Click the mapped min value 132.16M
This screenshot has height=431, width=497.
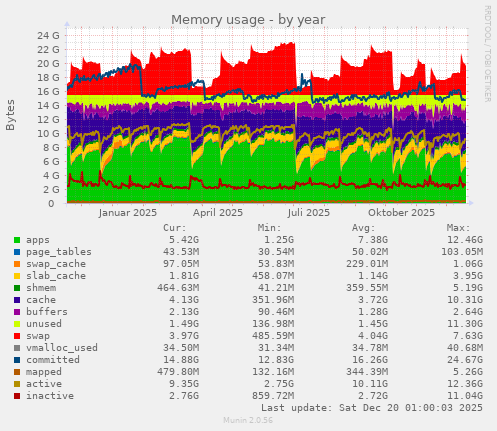coord(273,372)
